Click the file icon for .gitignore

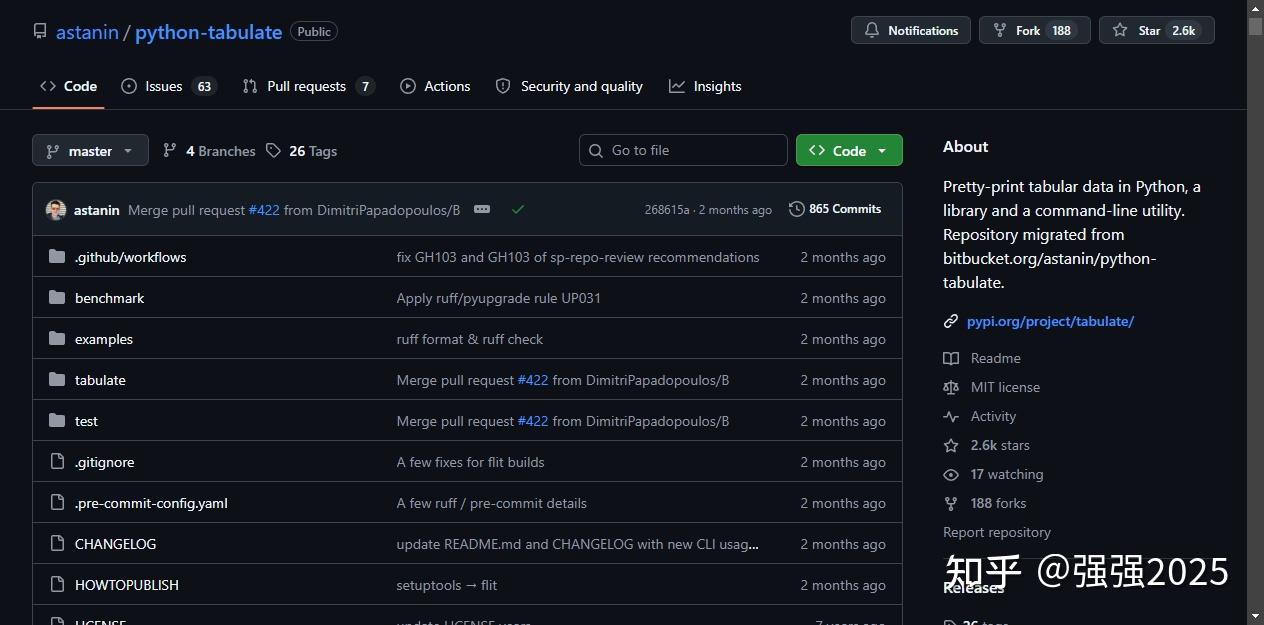(57, 462)
